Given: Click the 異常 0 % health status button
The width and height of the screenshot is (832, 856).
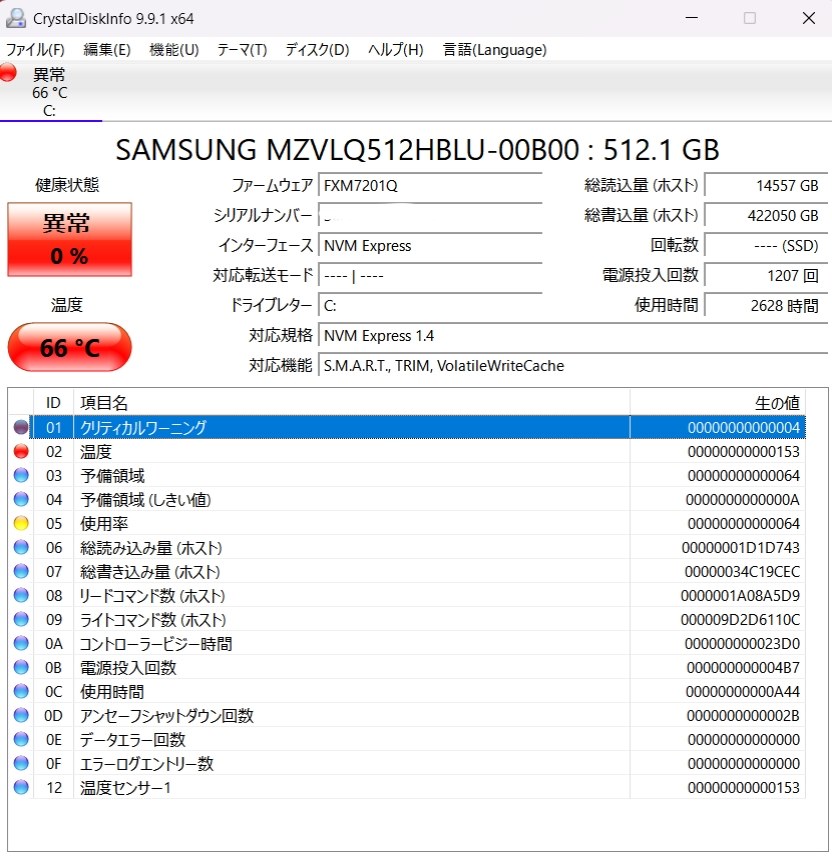Looking at the screenshot, I should (69, 239).
